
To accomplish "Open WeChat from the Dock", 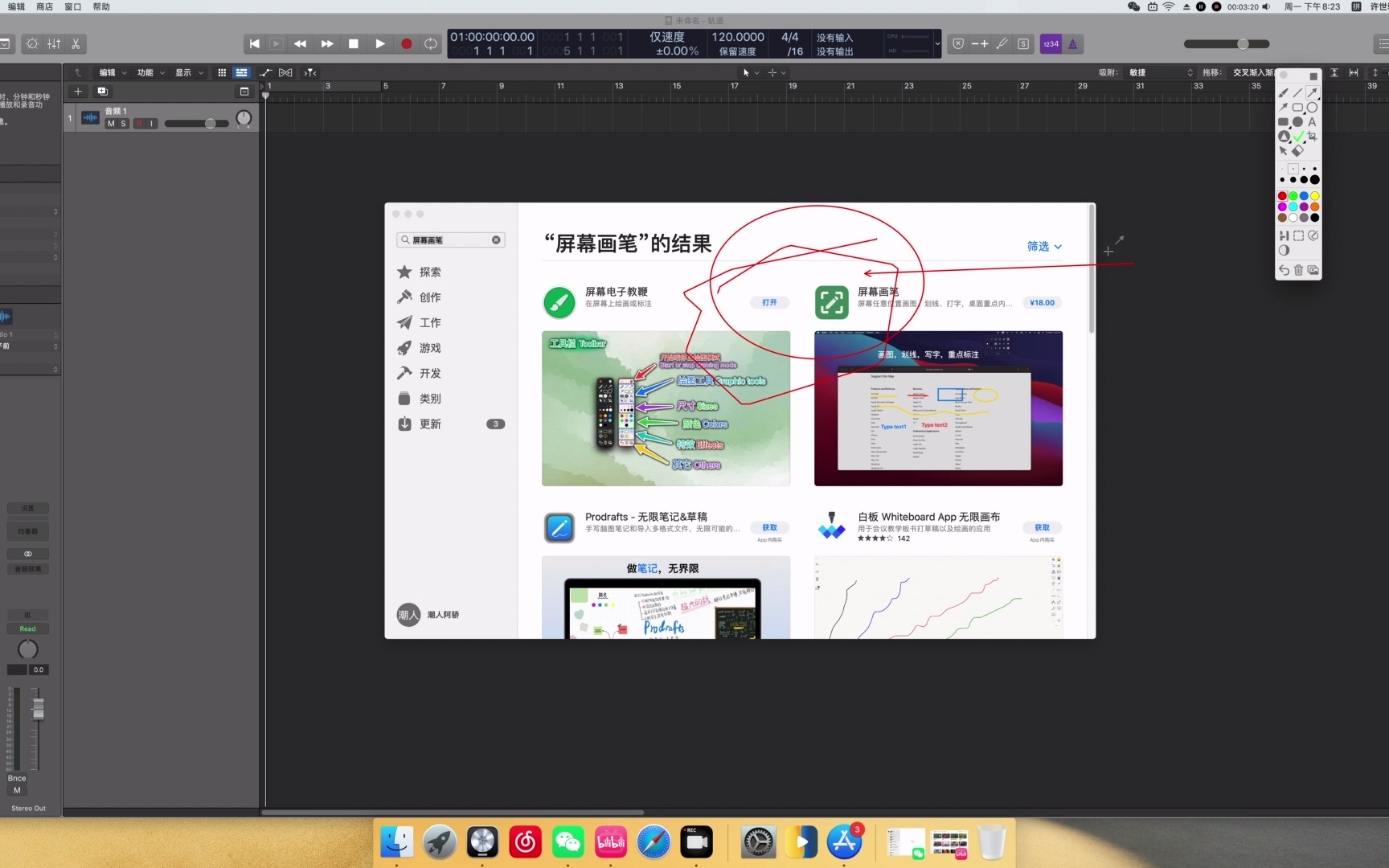I will (x=567, y=841).
